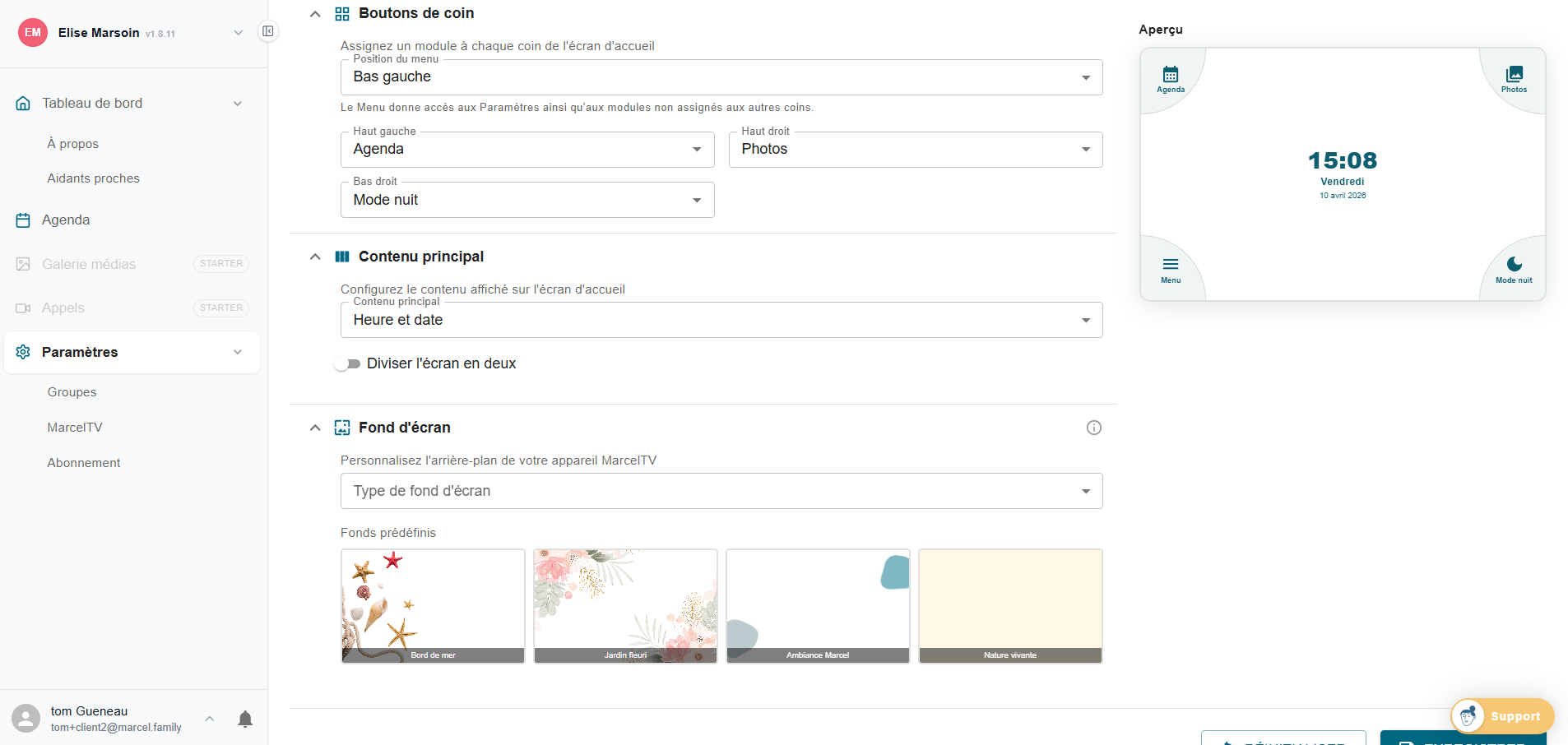Viewport: 1568px width, 745px height.
Task: Click the Agenda icon in preview
Action: pos(1170,75)
